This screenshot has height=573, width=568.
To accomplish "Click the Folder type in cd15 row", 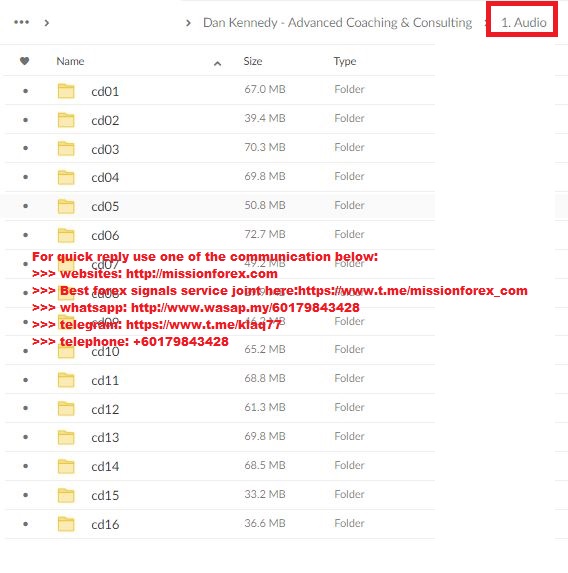I will click(349, 494).
